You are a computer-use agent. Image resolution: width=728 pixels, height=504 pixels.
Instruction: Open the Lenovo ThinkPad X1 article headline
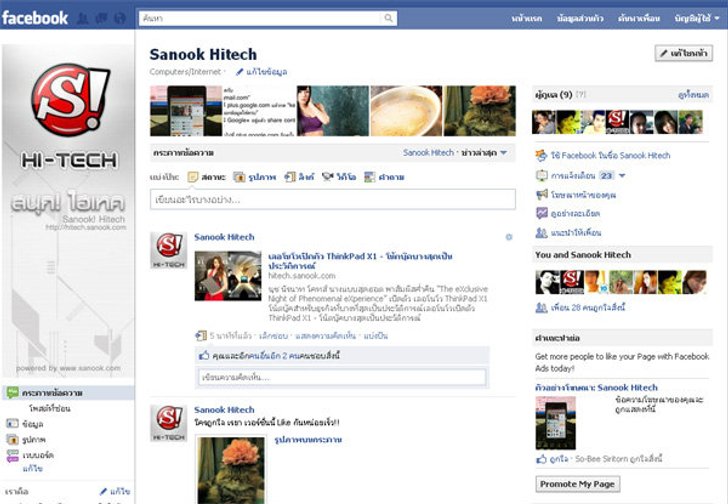tap(360, 261)
